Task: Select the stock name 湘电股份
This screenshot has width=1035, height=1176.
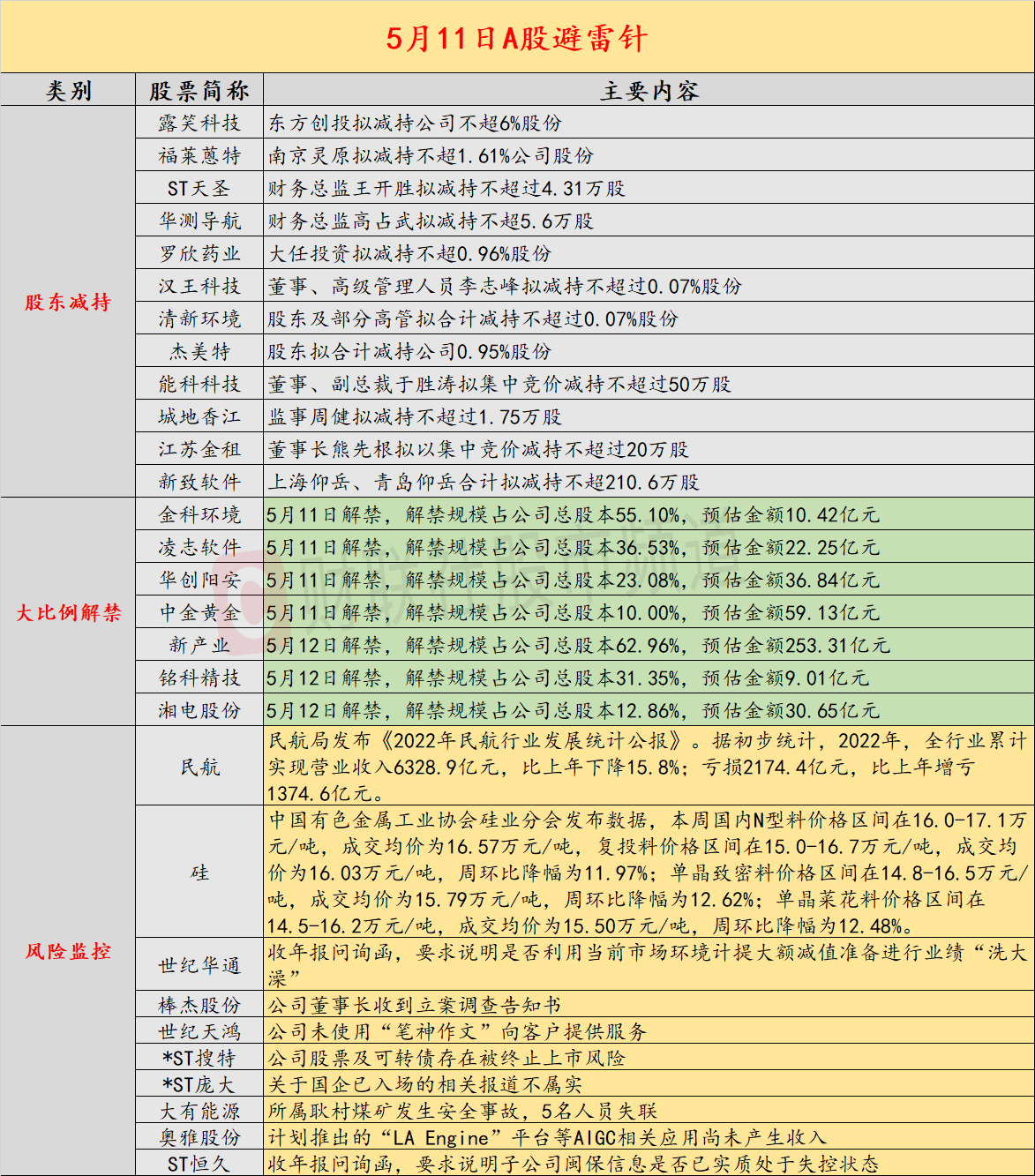Action: (x=199, y=710)
